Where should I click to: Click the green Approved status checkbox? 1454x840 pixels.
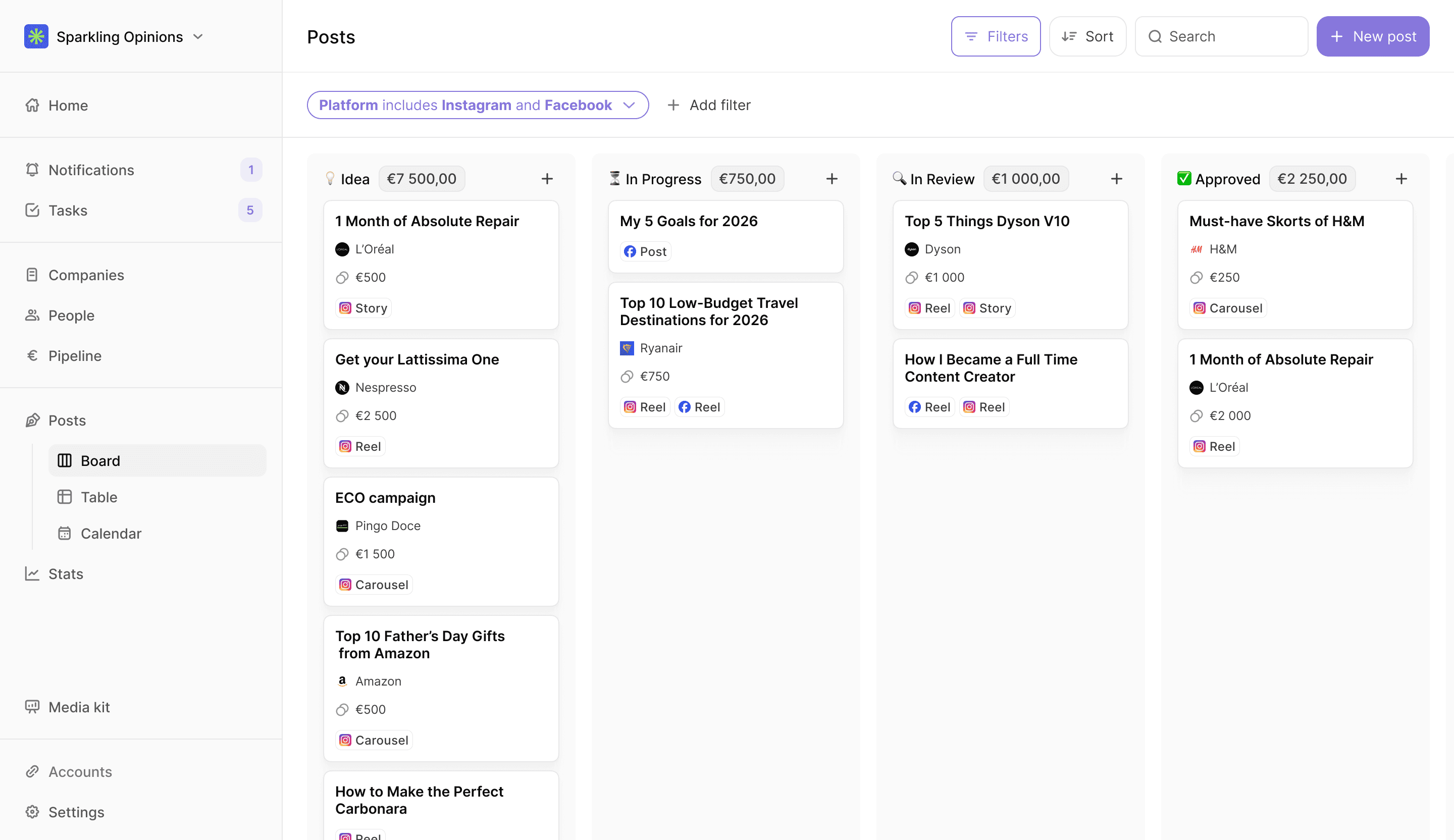point(1184,178)
